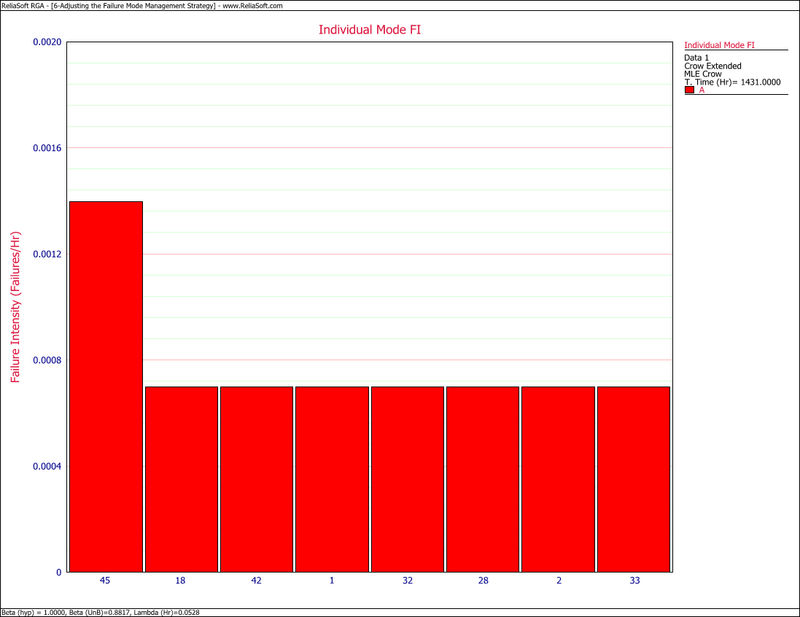The width and height of the screenshot is (800, 617).
Task: Click the 'Individual Mode FI' legend heading
Action: [x=719, y=45]
